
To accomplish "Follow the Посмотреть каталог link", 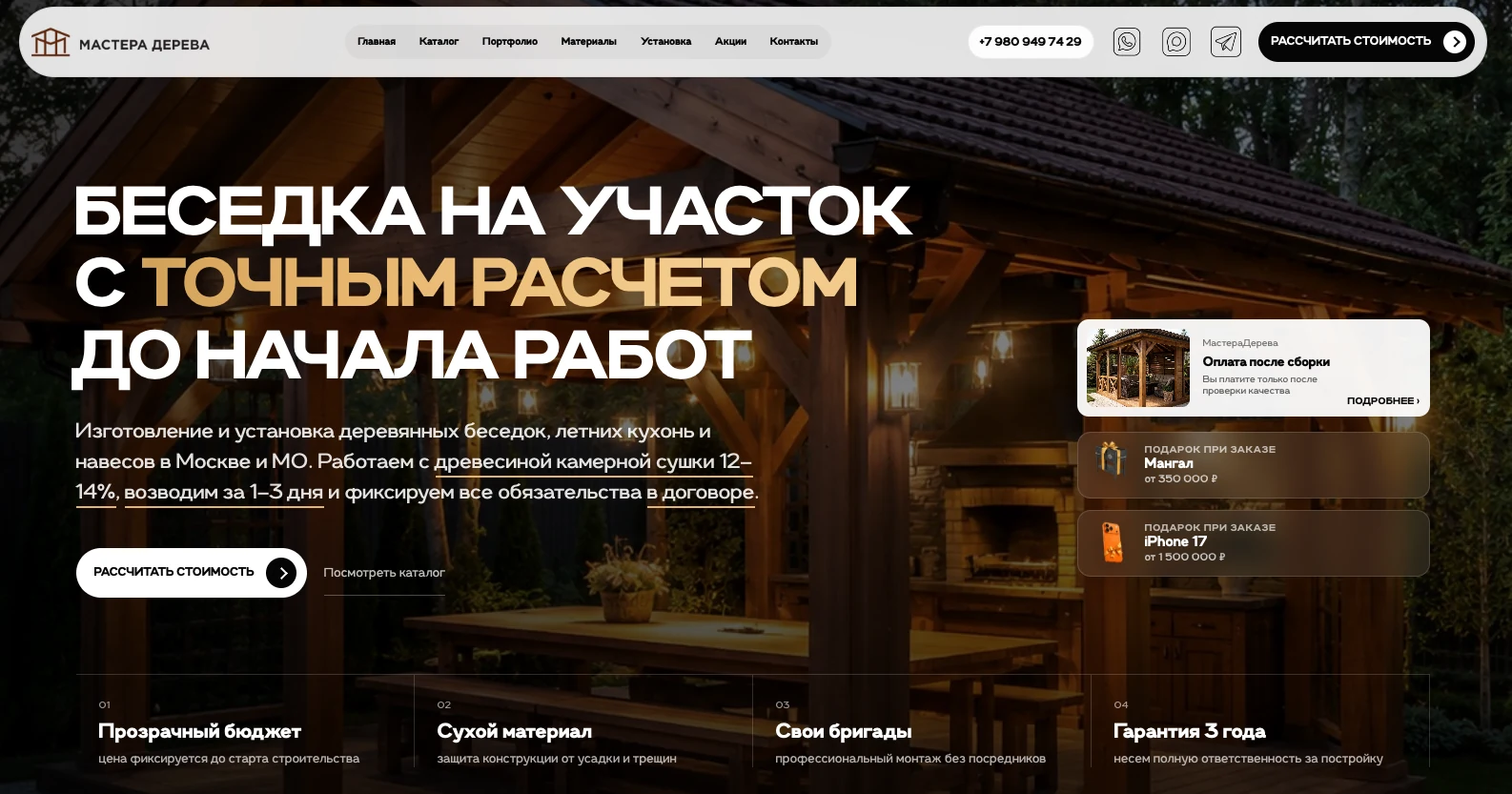I will [384, 573].
